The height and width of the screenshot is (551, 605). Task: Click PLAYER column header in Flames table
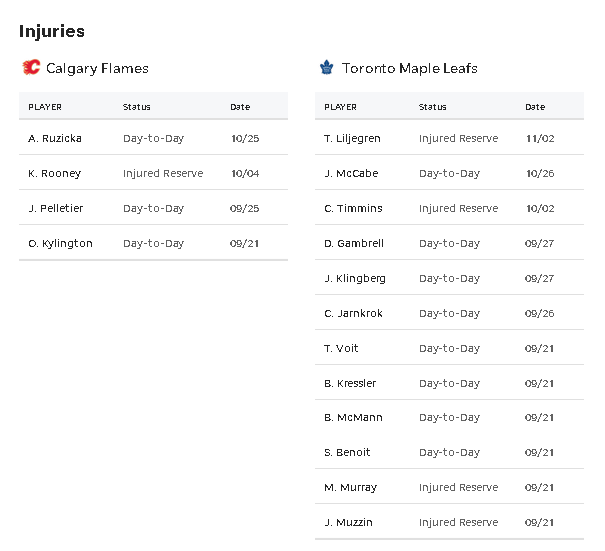click(x=45, y=107)
